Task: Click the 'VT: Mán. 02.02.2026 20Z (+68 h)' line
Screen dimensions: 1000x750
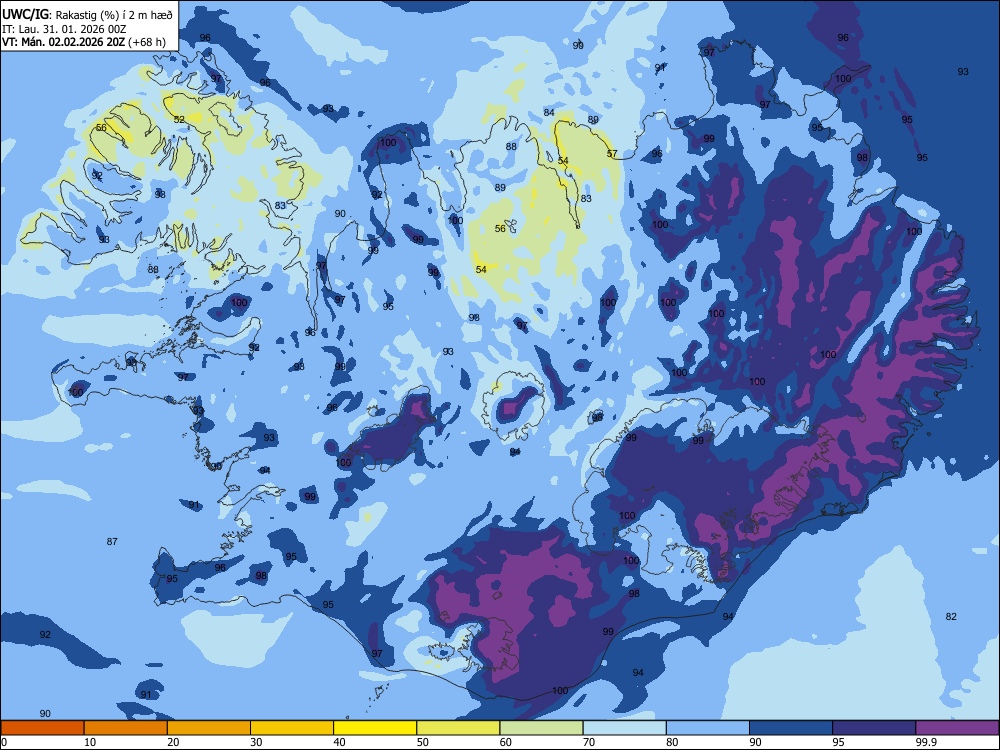Action: click(x=84, y=42)
